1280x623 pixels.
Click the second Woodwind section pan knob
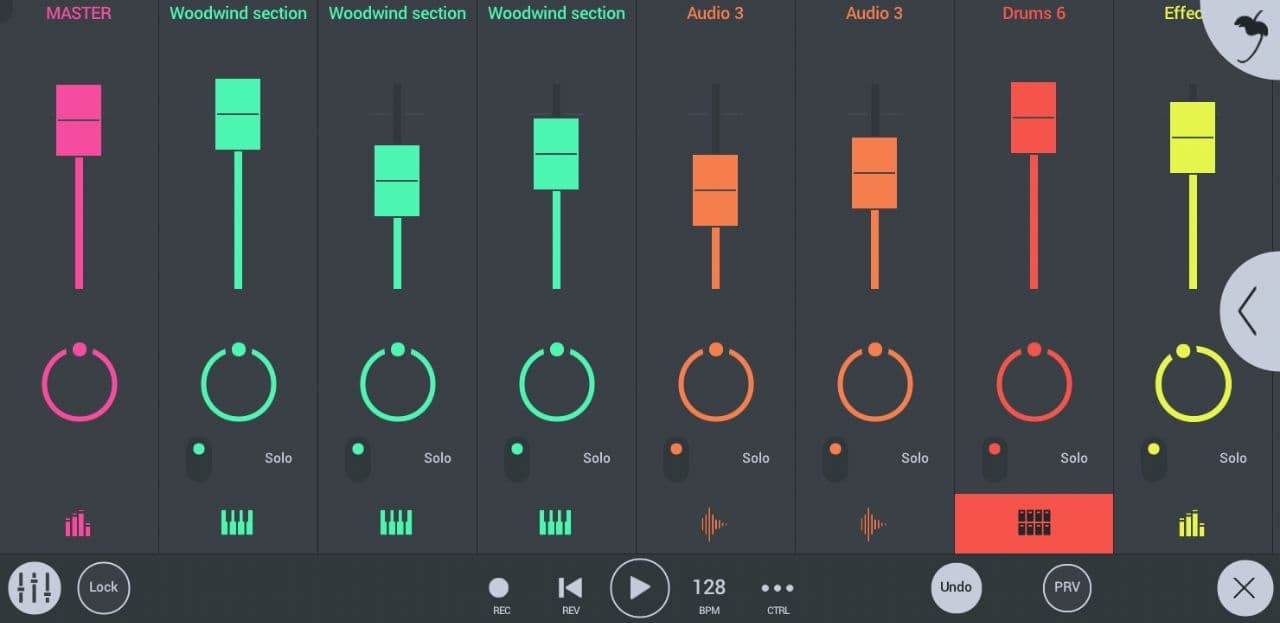(x=397, y=383)
